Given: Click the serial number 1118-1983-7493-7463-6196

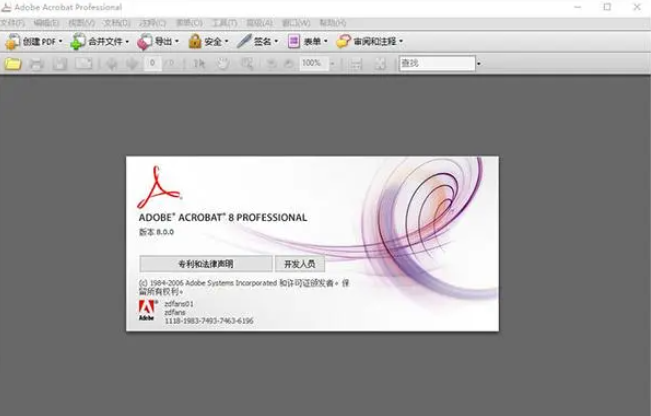Looking at the screenshot, I should tap(209, 321).
